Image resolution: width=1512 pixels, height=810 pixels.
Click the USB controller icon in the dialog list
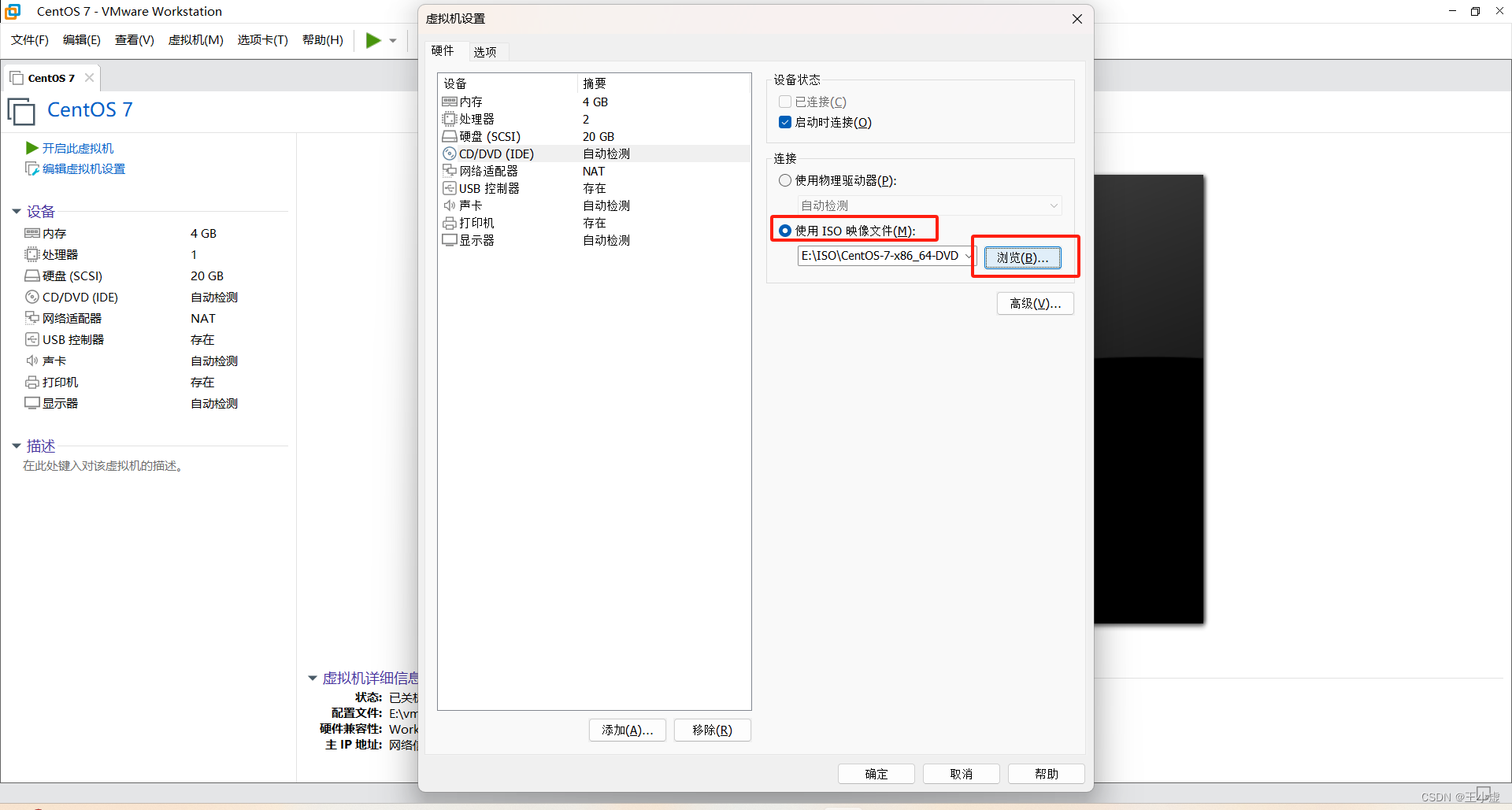pos(450,188)
